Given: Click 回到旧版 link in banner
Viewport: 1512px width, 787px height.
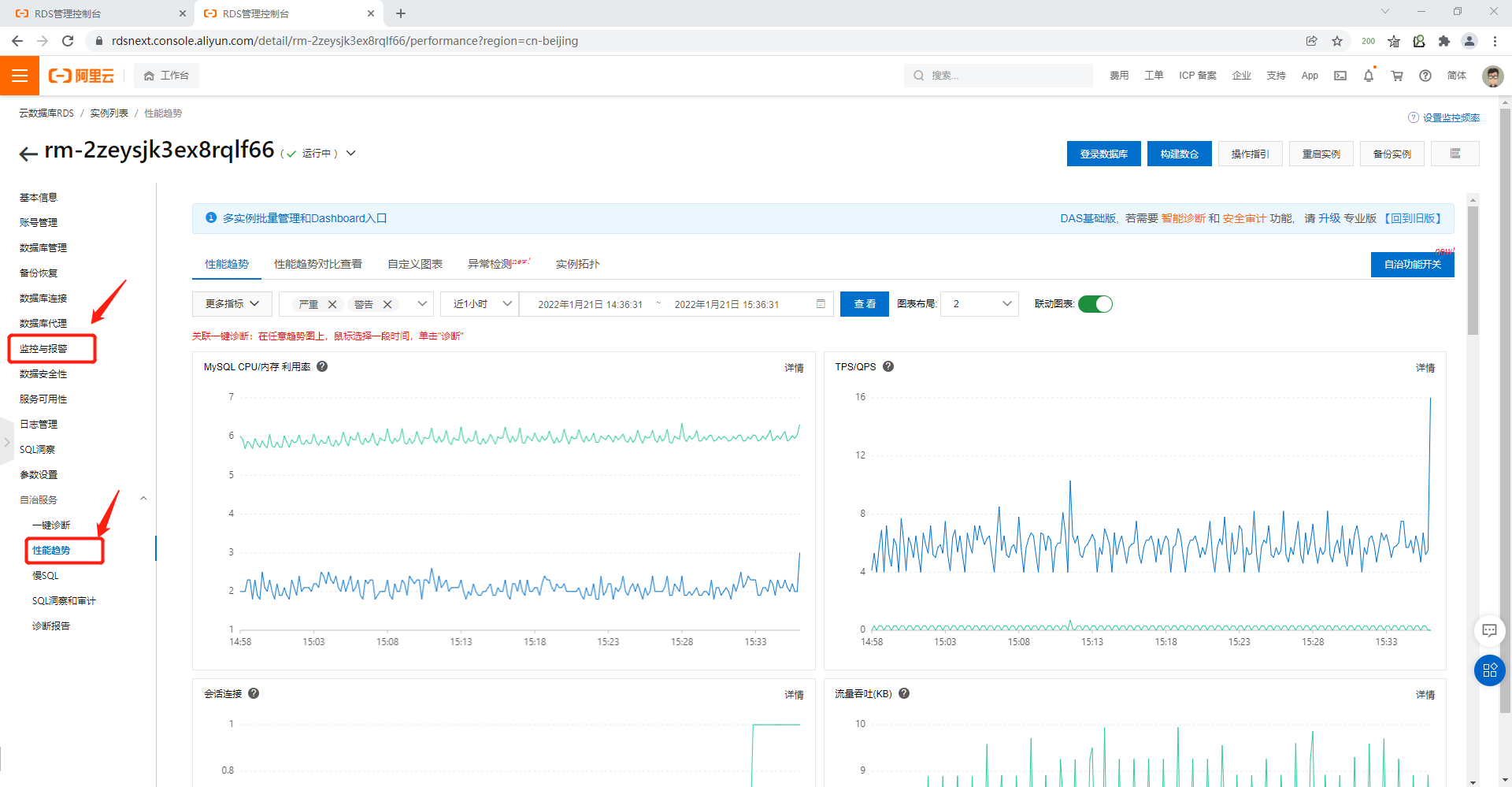Looking at the screenshot, I should coord(1413,218).
